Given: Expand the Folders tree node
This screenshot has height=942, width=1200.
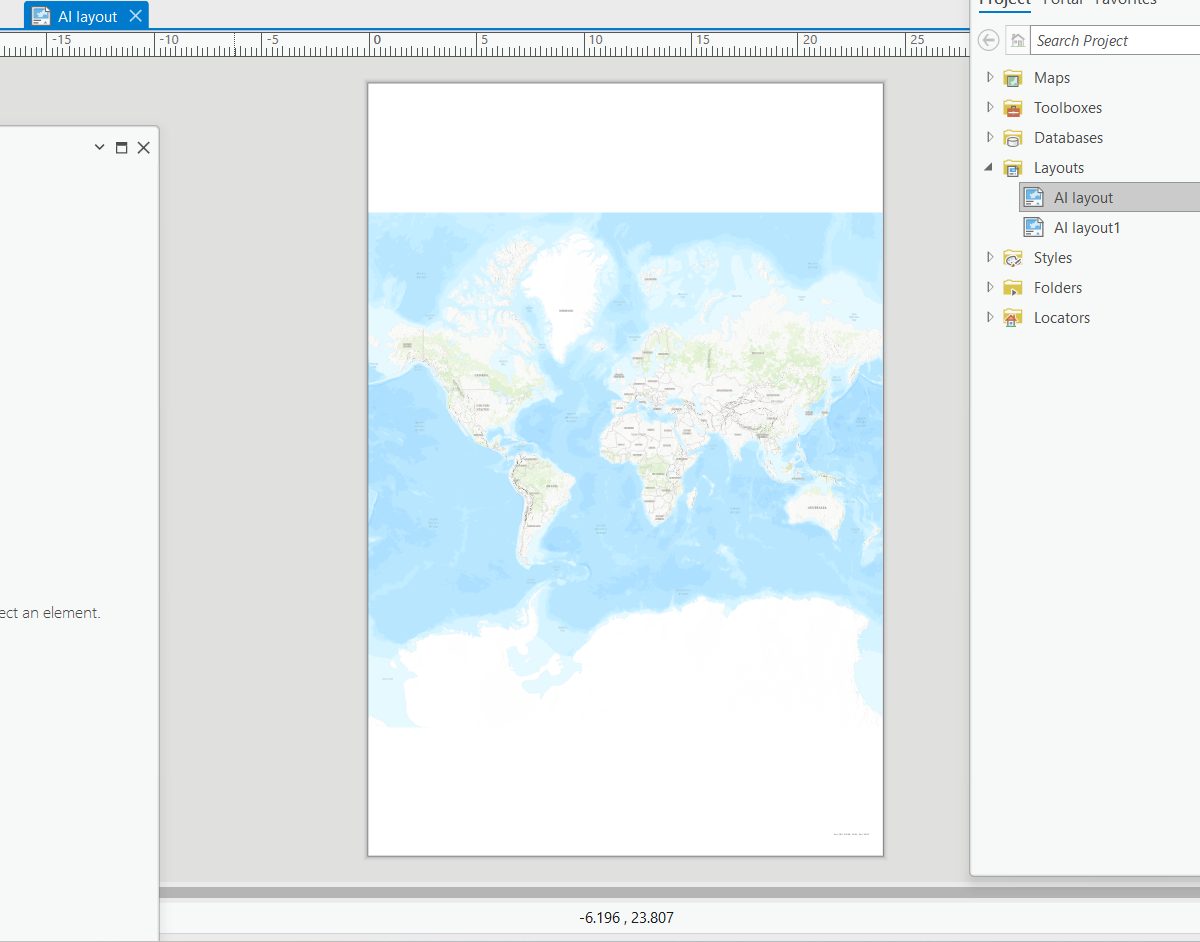Looking at the screenshot, I should click(989, 287).
